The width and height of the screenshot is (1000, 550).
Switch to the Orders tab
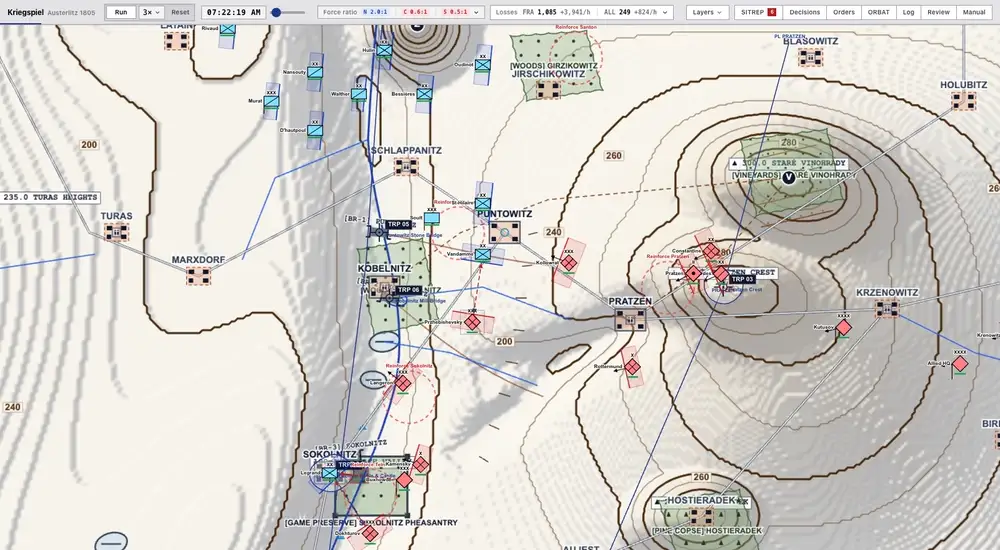coord(843,12)
